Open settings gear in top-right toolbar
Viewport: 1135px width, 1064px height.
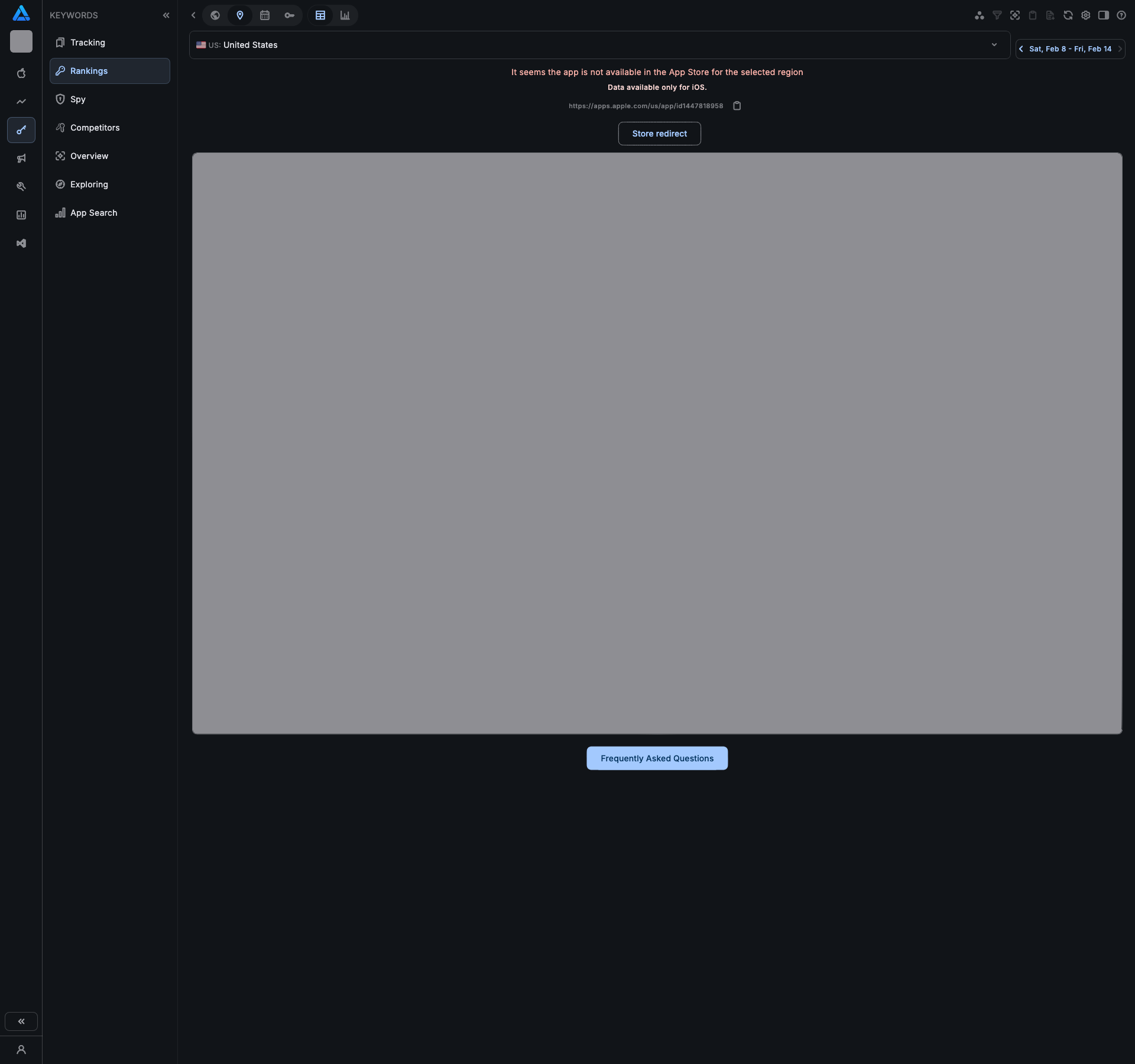(x=1086, y=15)
